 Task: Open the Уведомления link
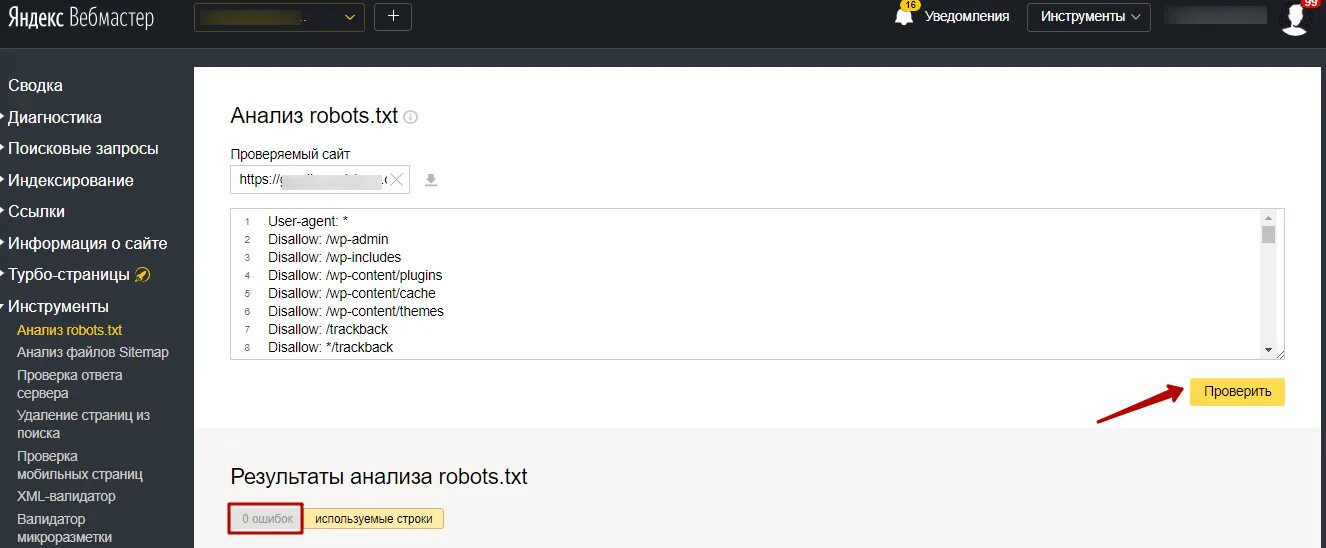coord(966,17)
